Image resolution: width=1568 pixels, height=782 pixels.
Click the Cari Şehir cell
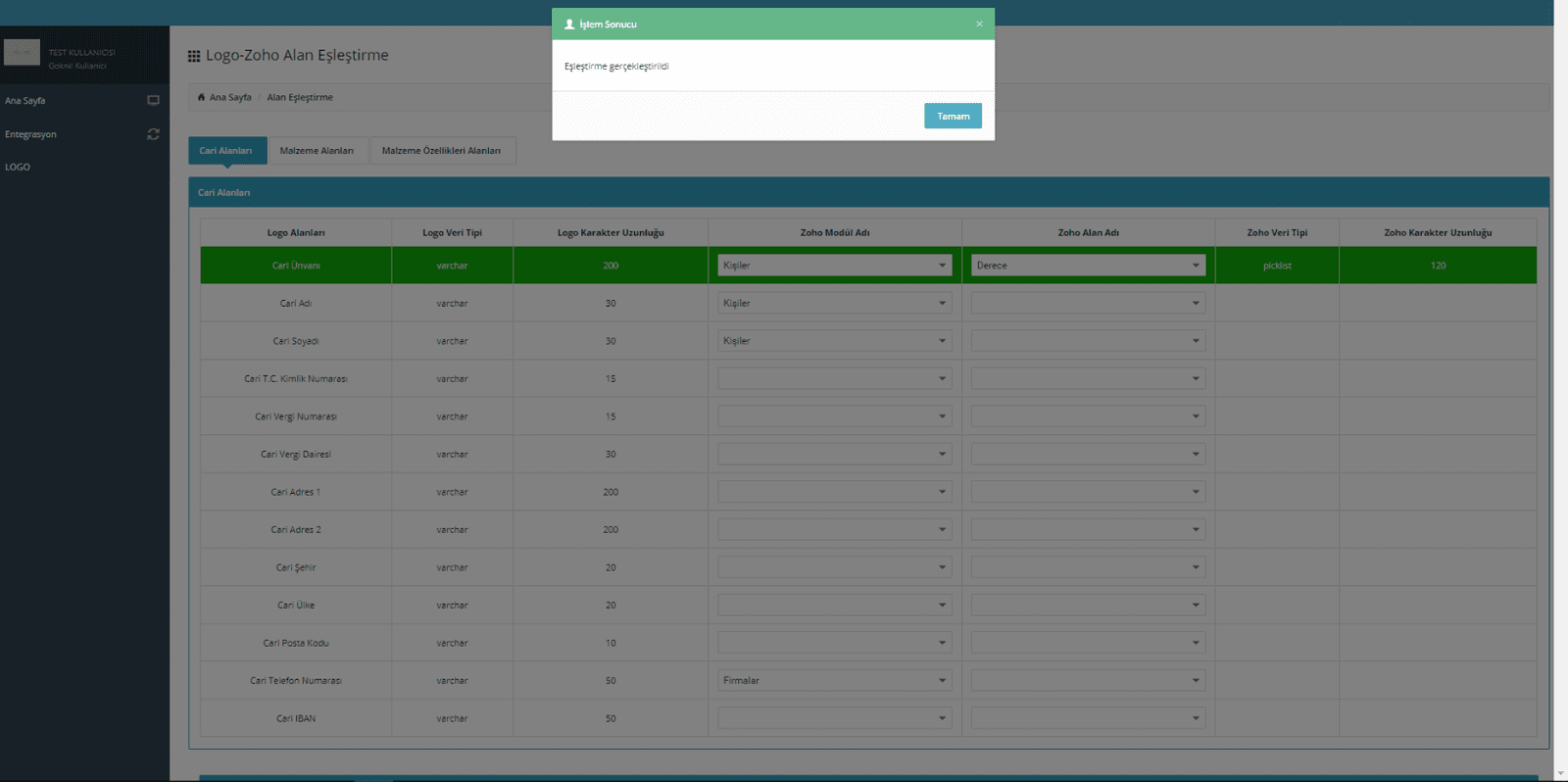pos(296,567)
